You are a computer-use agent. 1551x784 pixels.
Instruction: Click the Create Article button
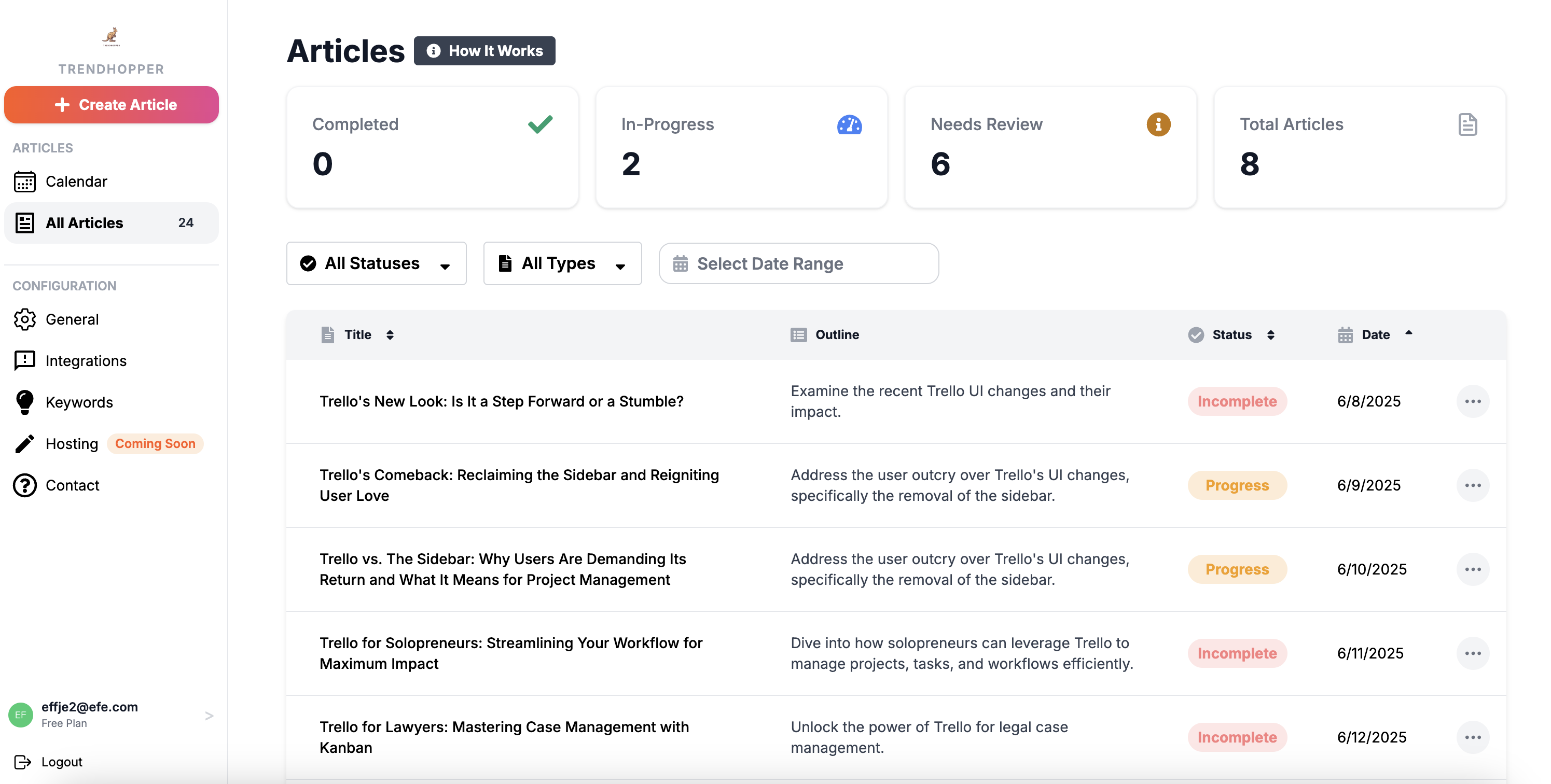112,105
